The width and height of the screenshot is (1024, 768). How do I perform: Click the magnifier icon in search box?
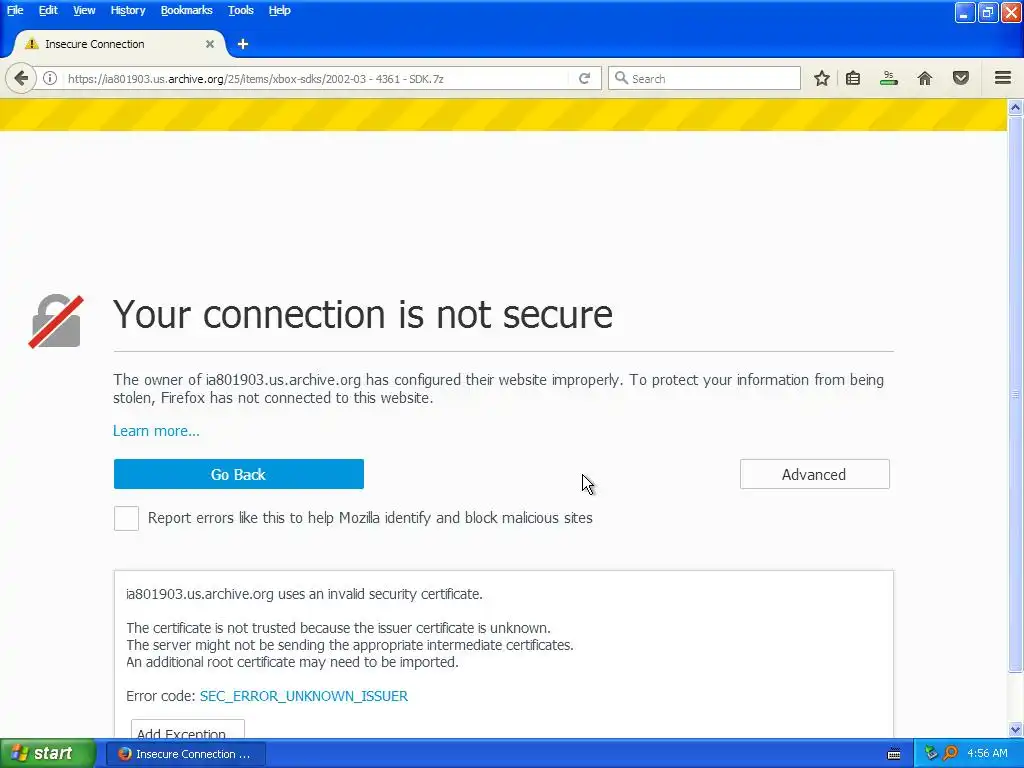pos(621,78)
